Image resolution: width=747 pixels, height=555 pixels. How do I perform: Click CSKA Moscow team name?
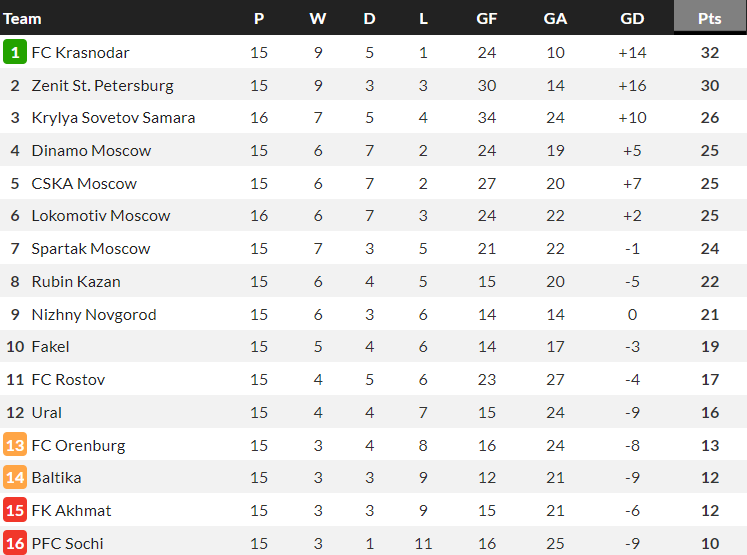(x=84, y=183)
